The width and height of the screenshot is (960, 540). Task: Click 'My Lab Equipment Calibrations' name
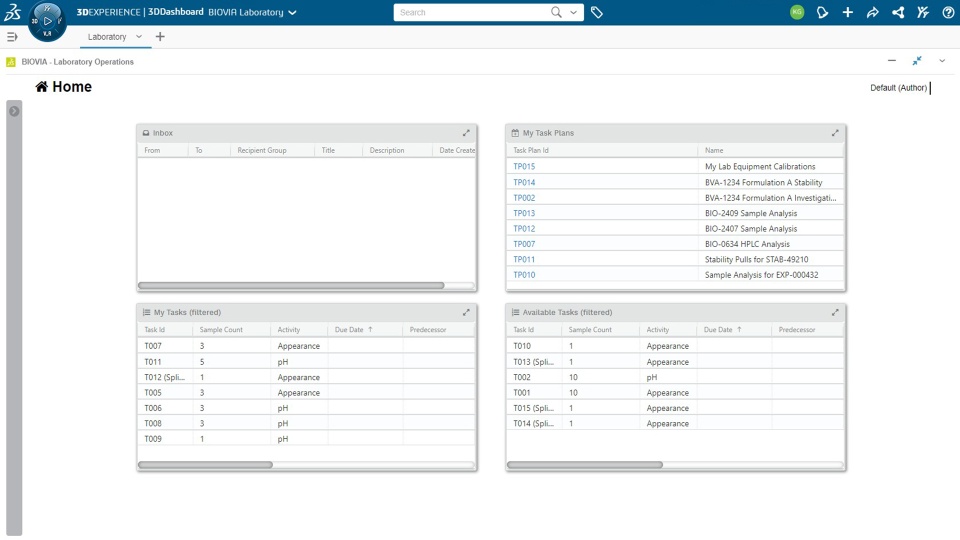point(760,167)
